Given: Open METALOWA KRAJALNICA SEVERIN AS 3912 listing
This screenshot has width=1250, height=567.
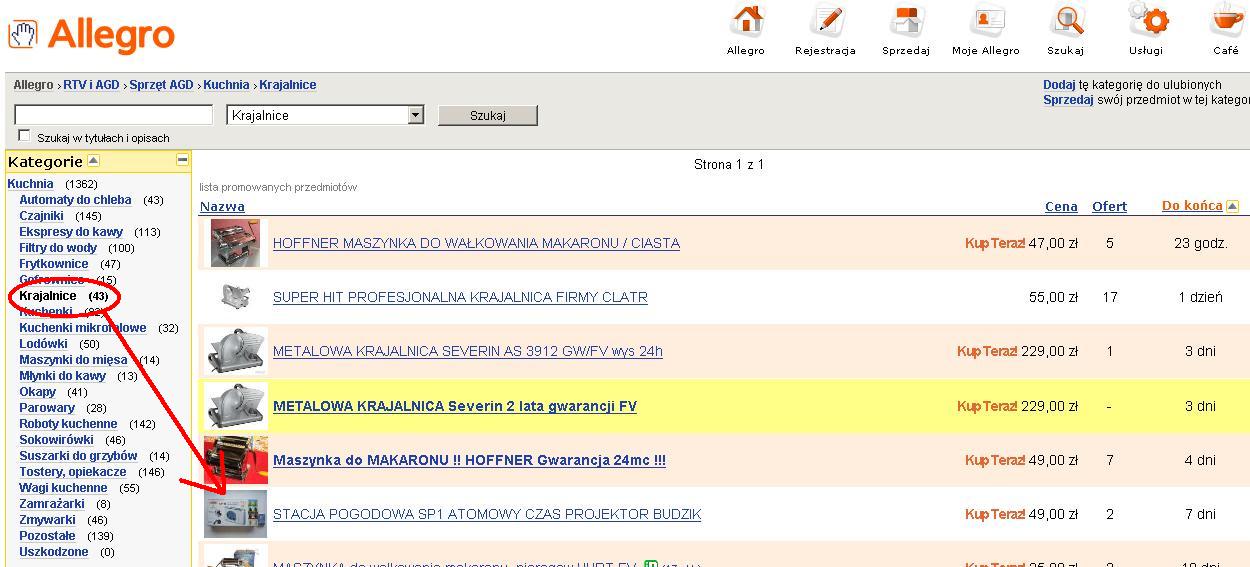Looking at the screenshot, I should [467, 351].
